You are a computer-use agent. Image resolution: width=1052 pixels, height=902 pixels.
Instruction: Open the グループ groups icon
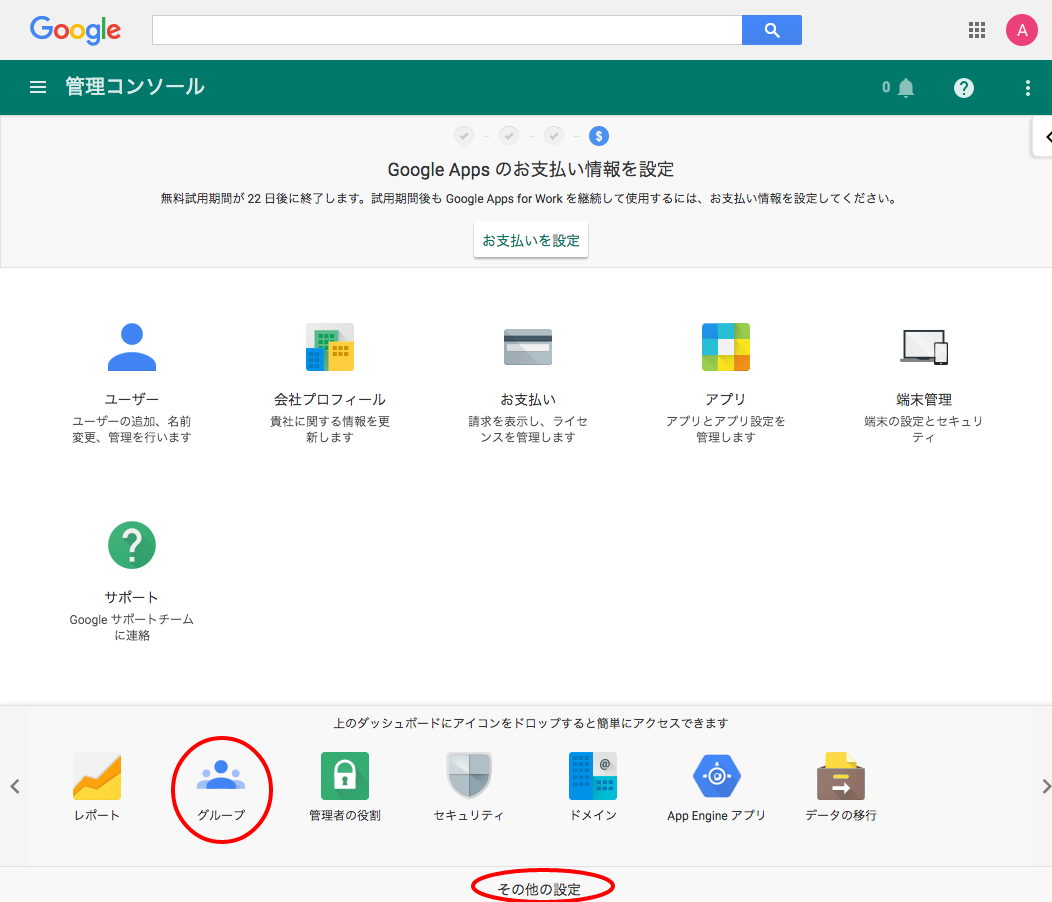pyautogui.click(x=221, y=776)
